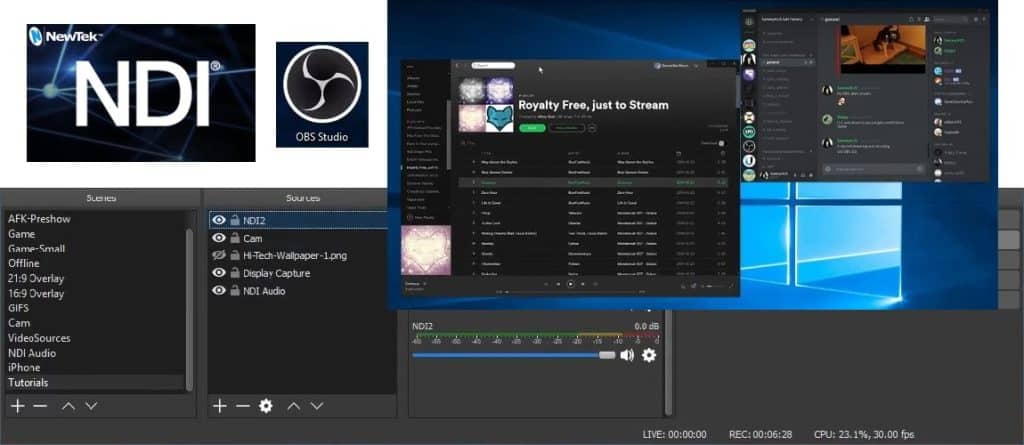
Task: Click the Spotify play button in the player bar
Action: 571,284
